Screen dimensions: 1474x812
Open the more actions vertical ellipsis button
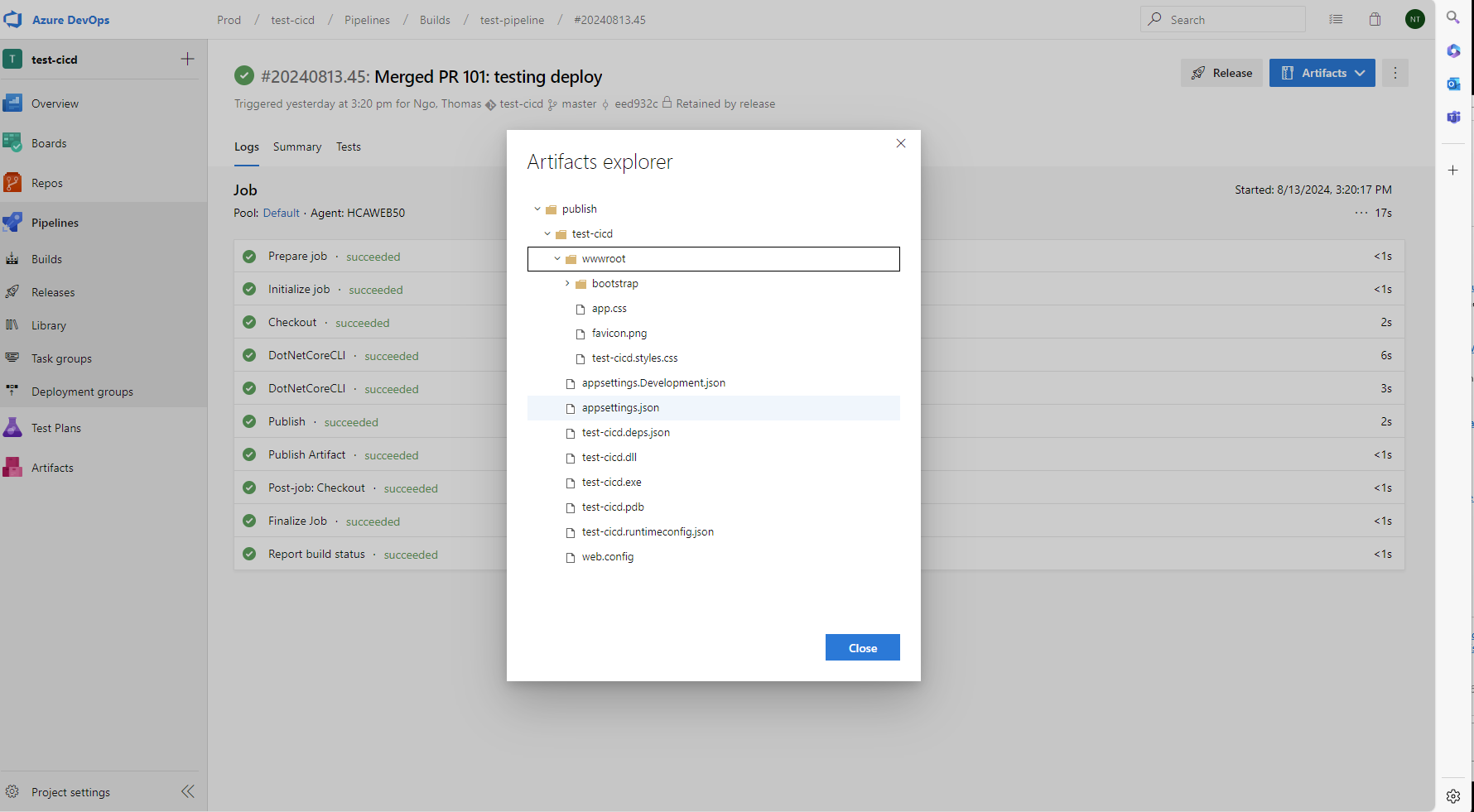tap(1395, 73)
